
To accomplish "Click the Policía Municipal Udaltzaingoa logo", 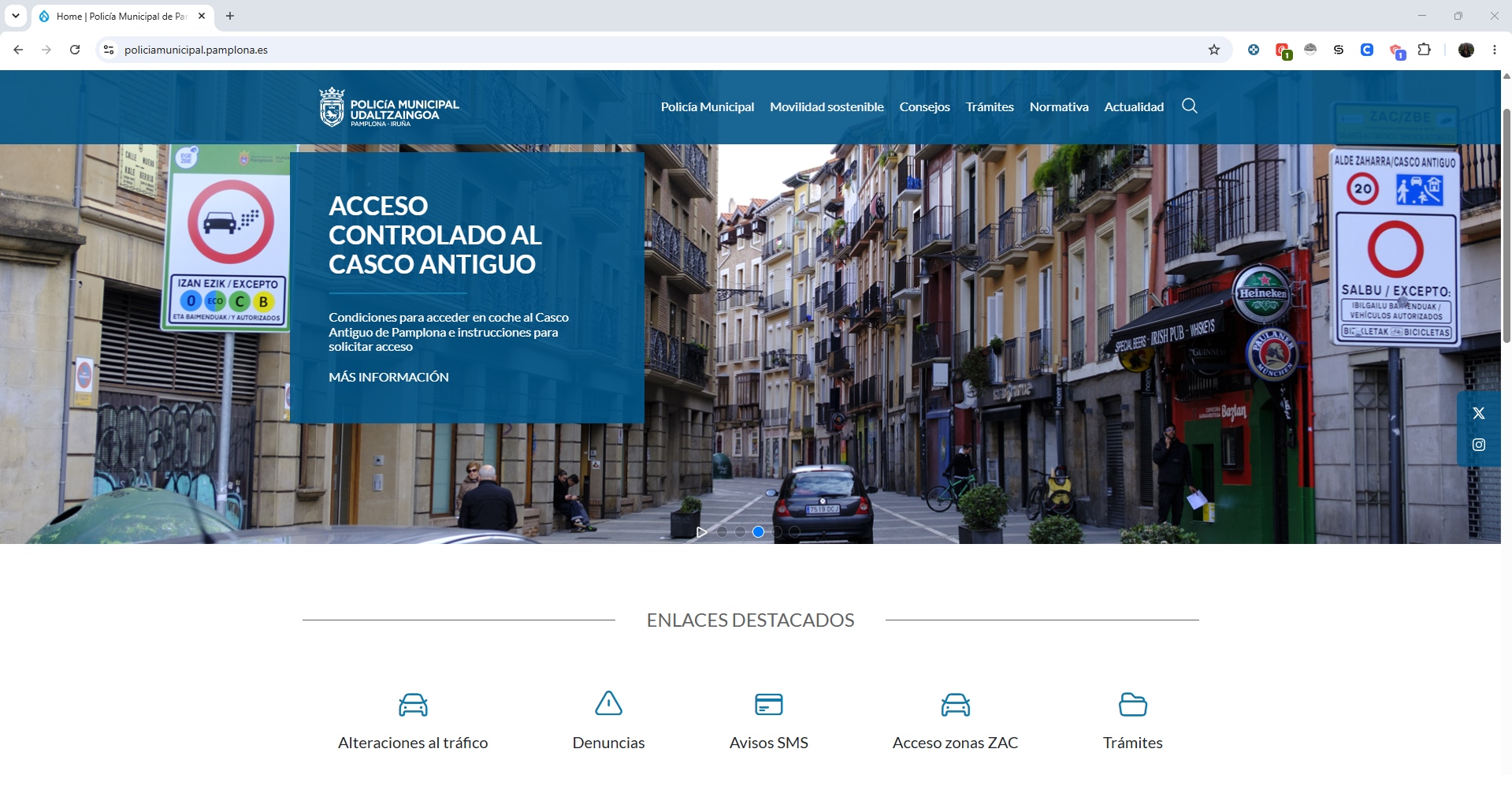I will click(x=389, y=107).
